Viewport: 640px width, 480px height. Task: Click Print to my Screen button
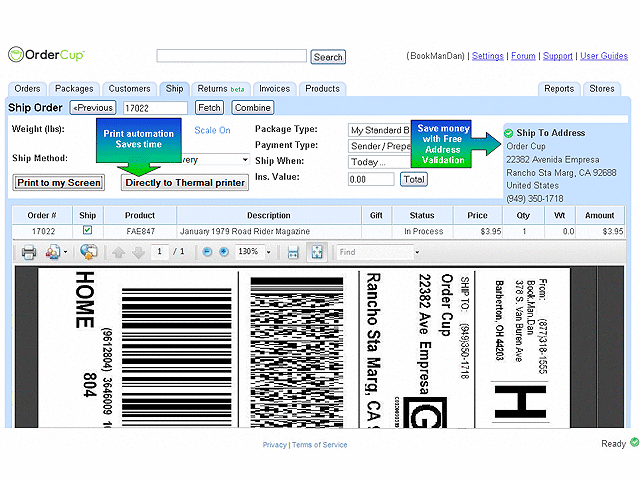tap(59, 182)
